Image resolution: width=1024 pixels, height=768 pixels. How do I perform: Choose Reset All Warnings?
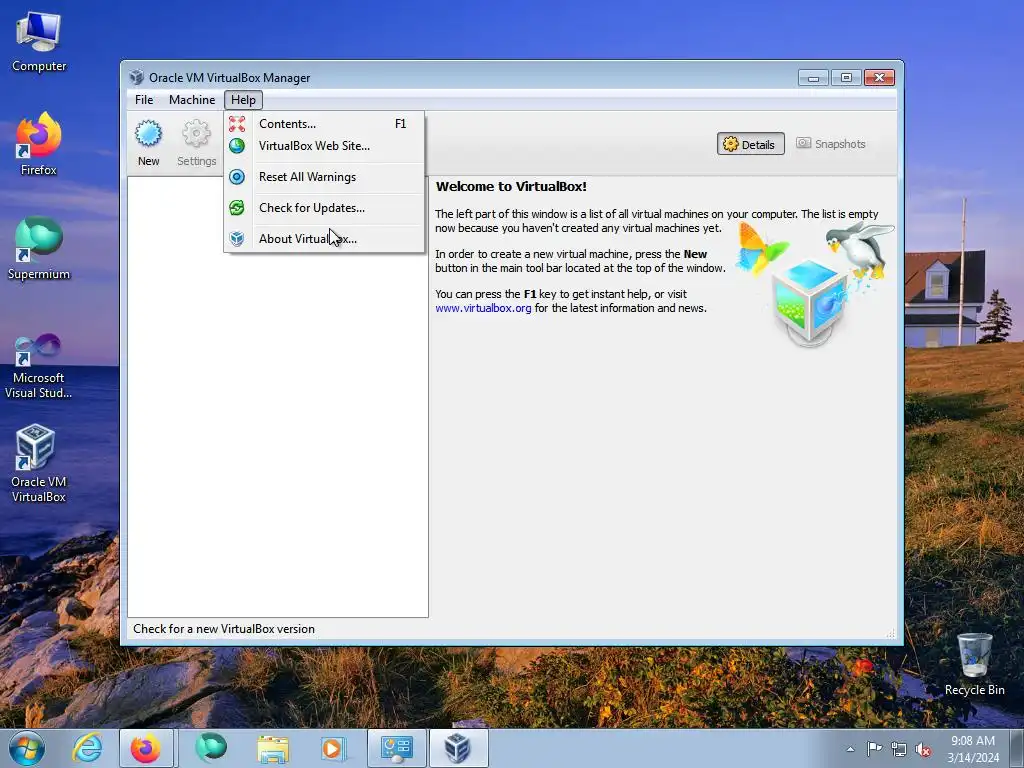pos(324,177)
